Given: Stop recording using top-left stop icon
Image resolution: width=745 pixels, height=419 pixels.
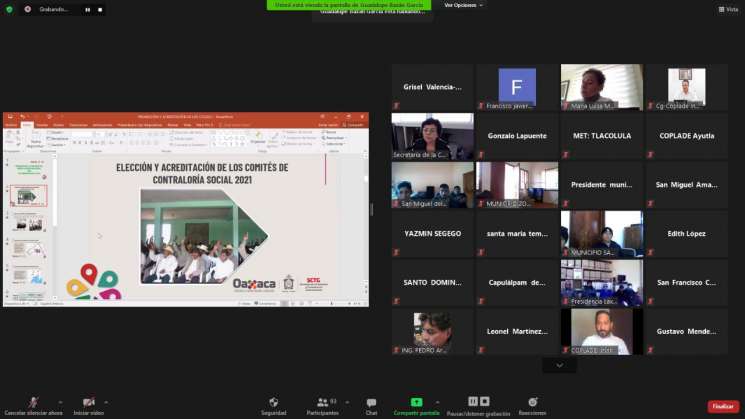Looking at the screenshot, I should click(100, 9).
